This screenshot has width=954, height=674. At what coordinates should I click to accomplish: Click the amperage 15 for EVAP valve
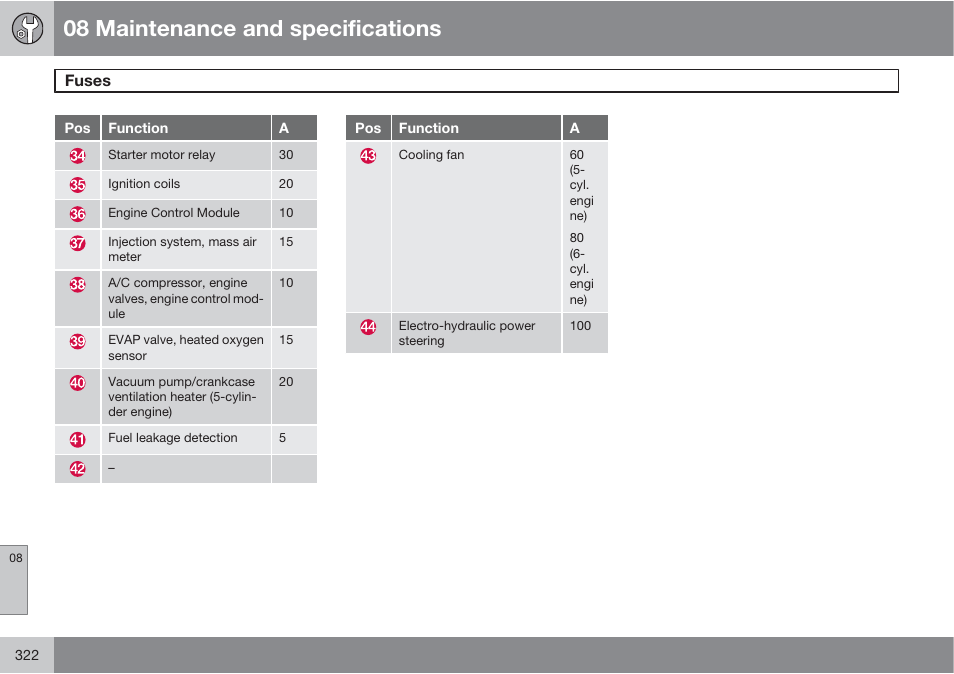pyautogui.click(x=286, y=340)
